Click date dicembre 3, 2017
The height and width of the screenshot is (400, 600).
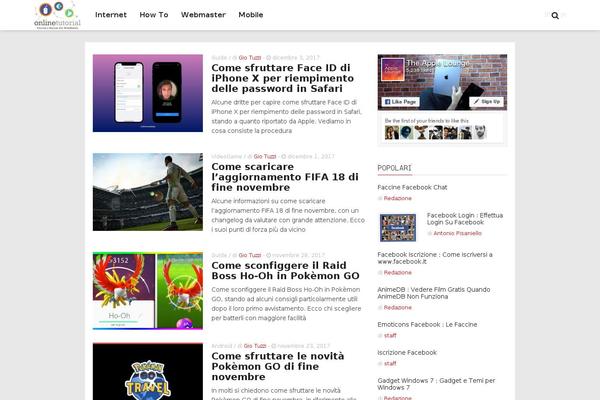coord(295,57)
